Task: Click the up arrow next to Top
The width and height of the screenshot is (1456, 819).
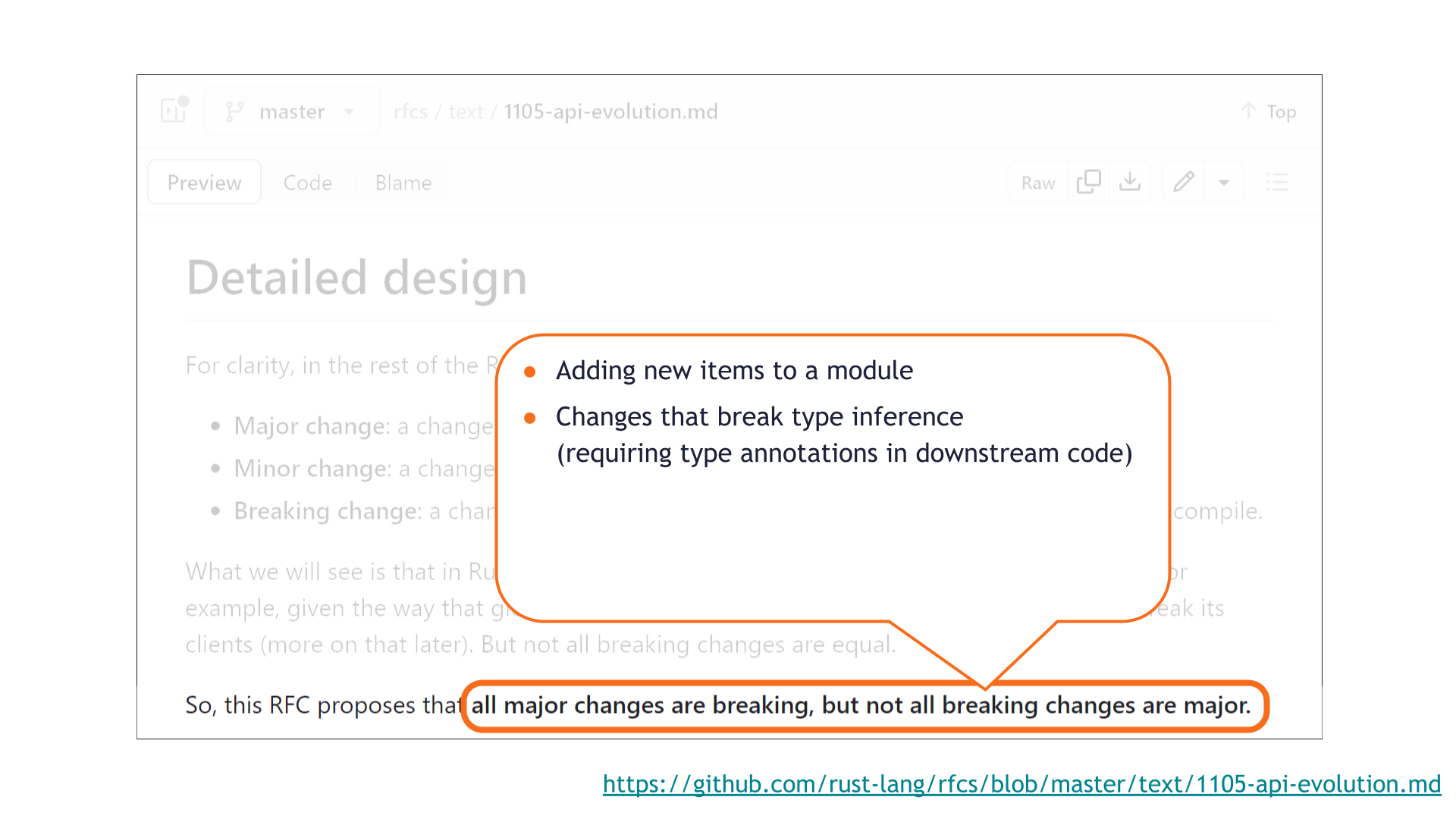Action: click(x=1247, y=111)
